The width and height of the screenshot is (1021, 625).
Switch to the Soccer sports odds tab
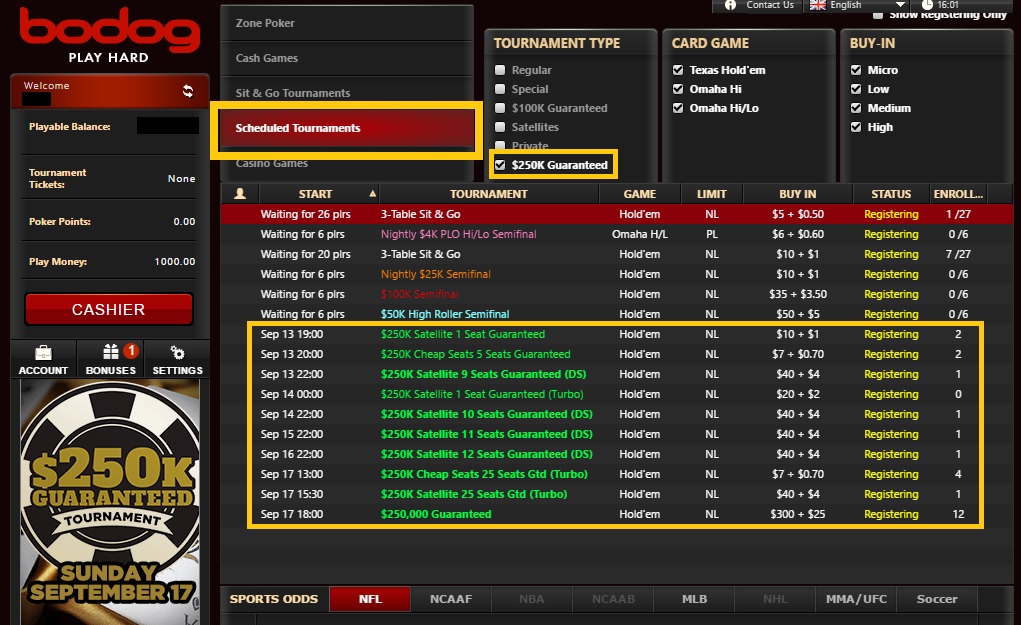click(937, 599)
